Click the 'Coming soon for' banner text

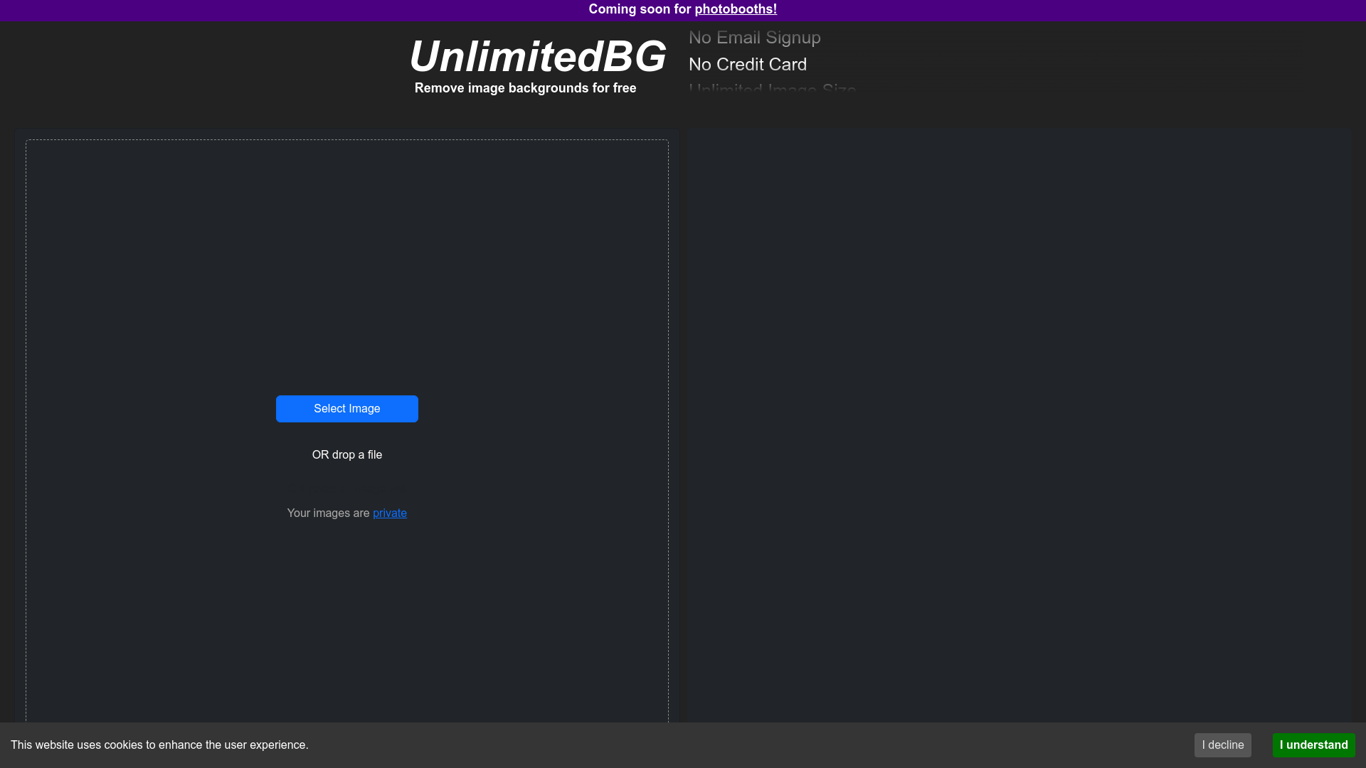639,9
